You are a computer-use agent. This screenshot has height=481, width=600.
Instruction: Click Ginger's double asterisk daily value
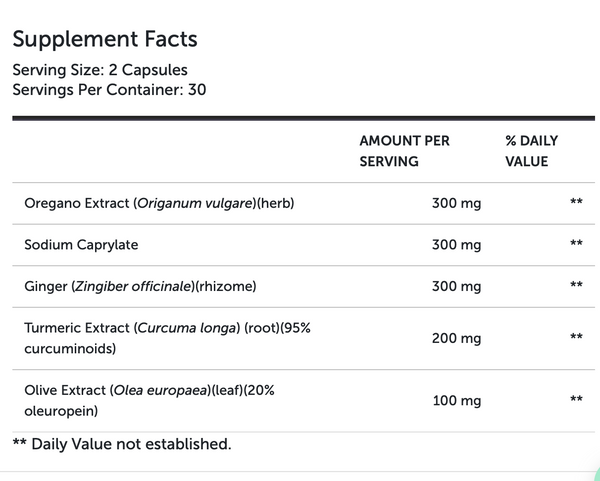point(576,285)
